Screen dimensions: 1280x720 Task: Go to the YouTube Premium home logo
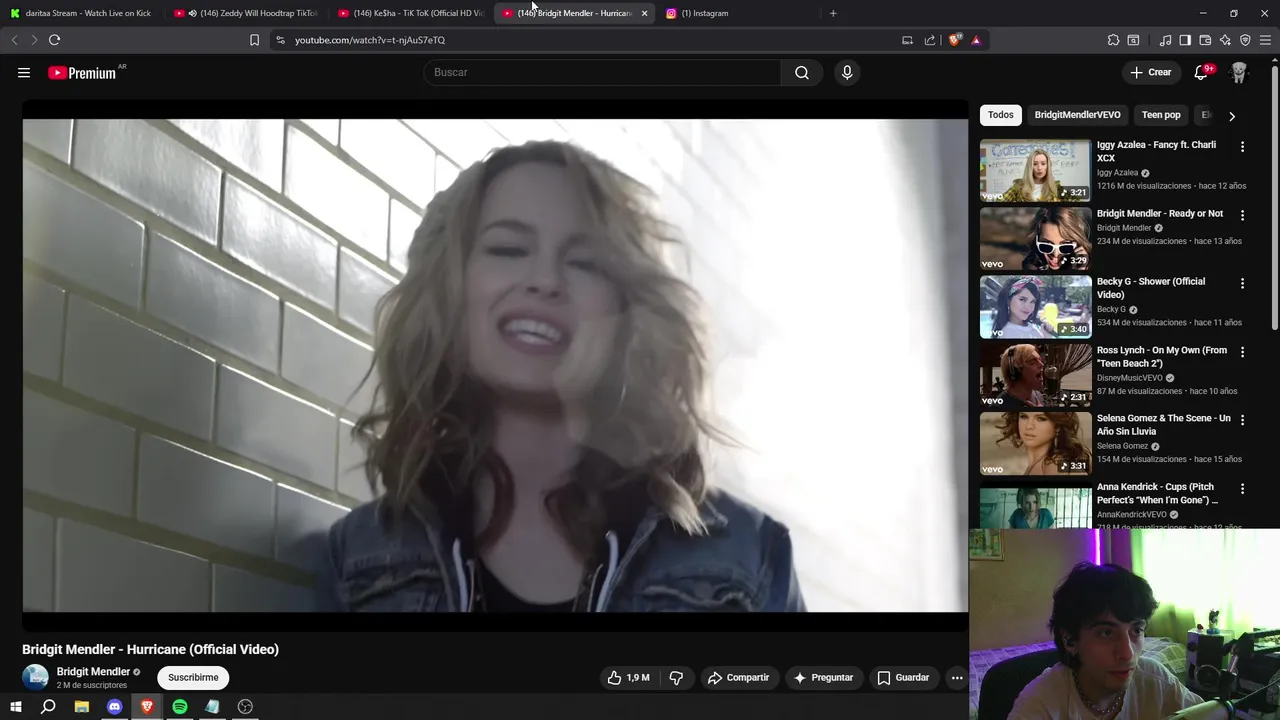[82, 73]
